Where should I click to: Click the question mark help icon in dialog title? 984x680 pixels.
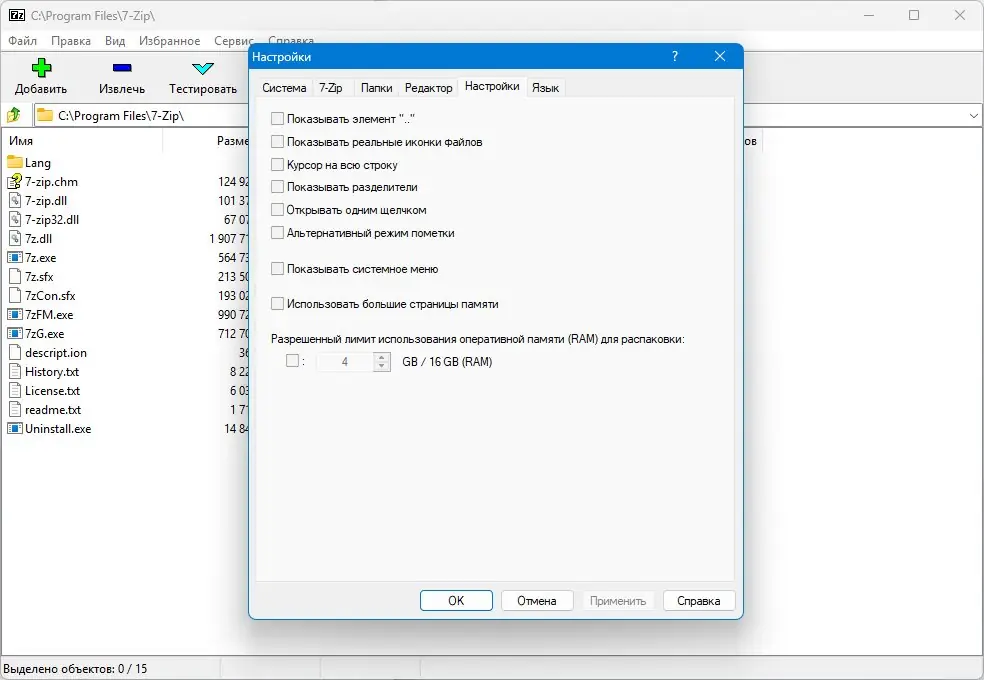coord(675,56)
